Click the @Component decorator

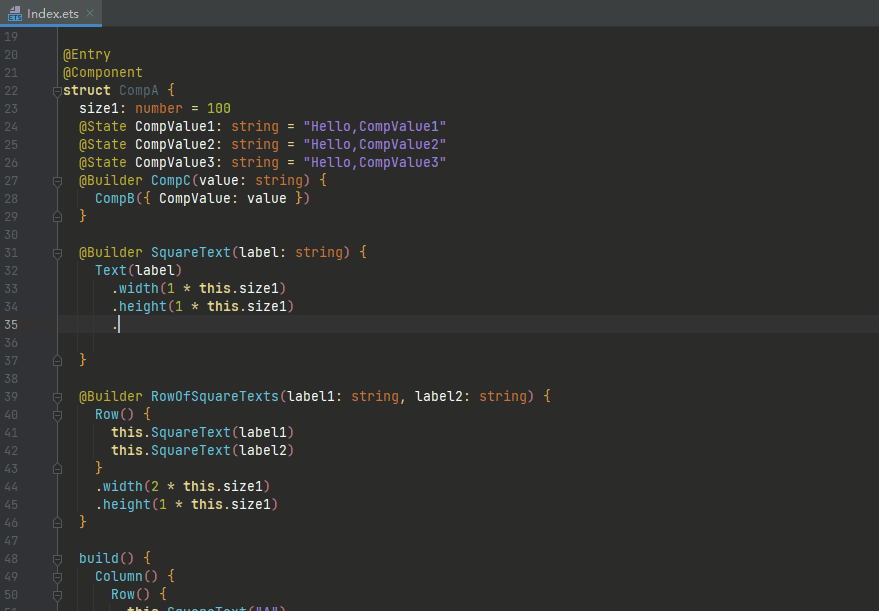103,72
